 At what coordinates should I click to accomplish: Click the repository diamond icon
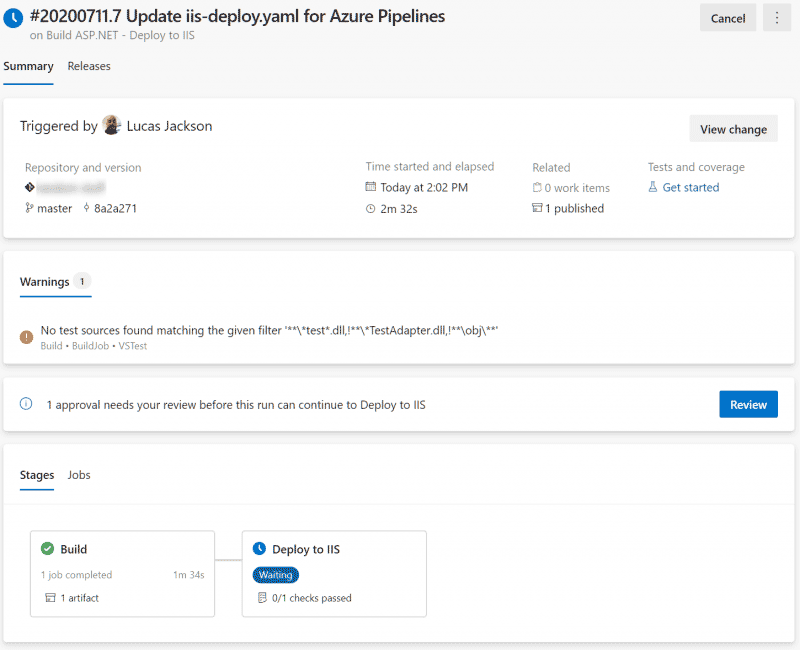pyautogui.click(x=29, y=187)
